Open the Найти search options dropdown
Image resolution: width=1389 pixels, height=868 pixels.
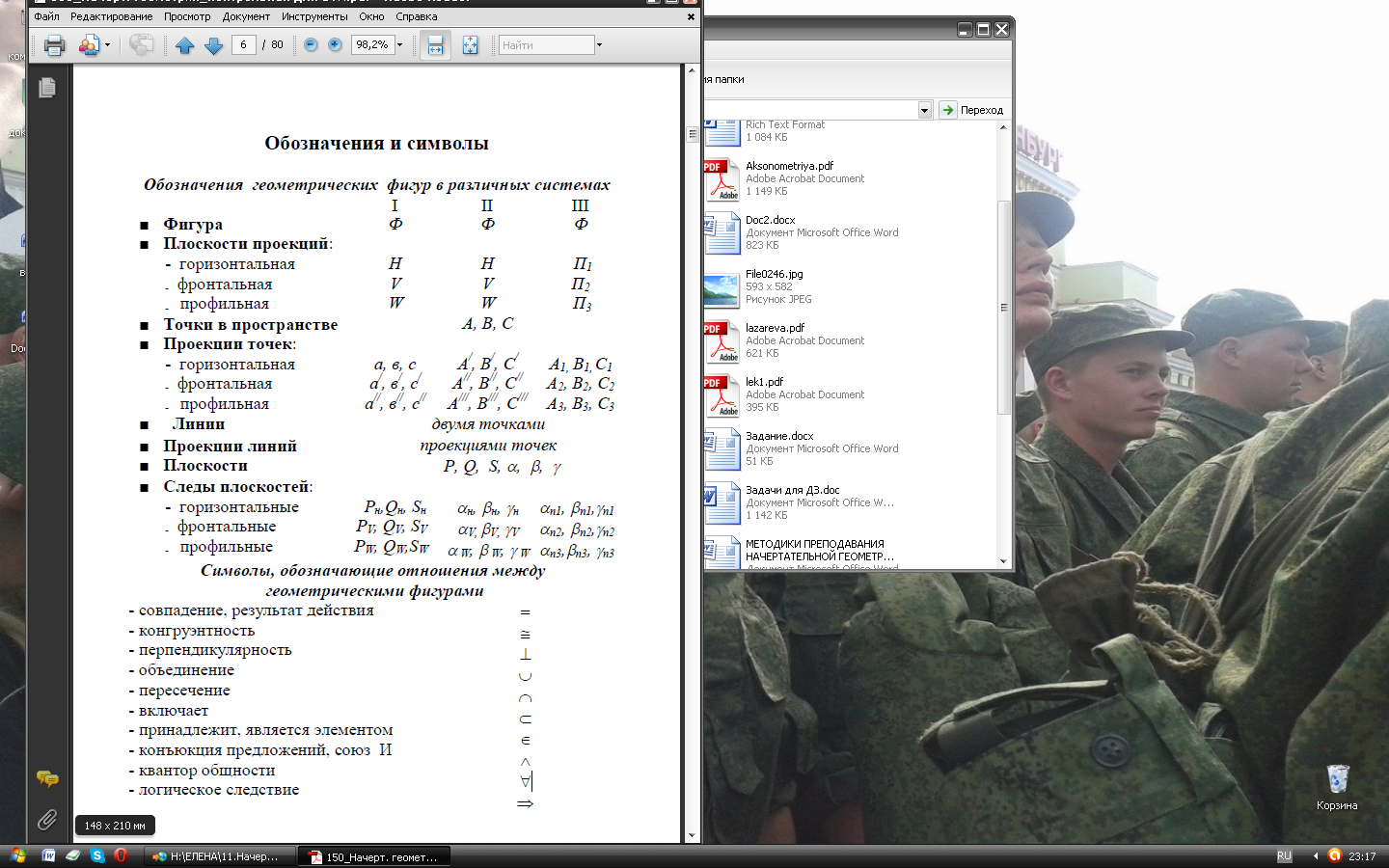click(599, 44)
